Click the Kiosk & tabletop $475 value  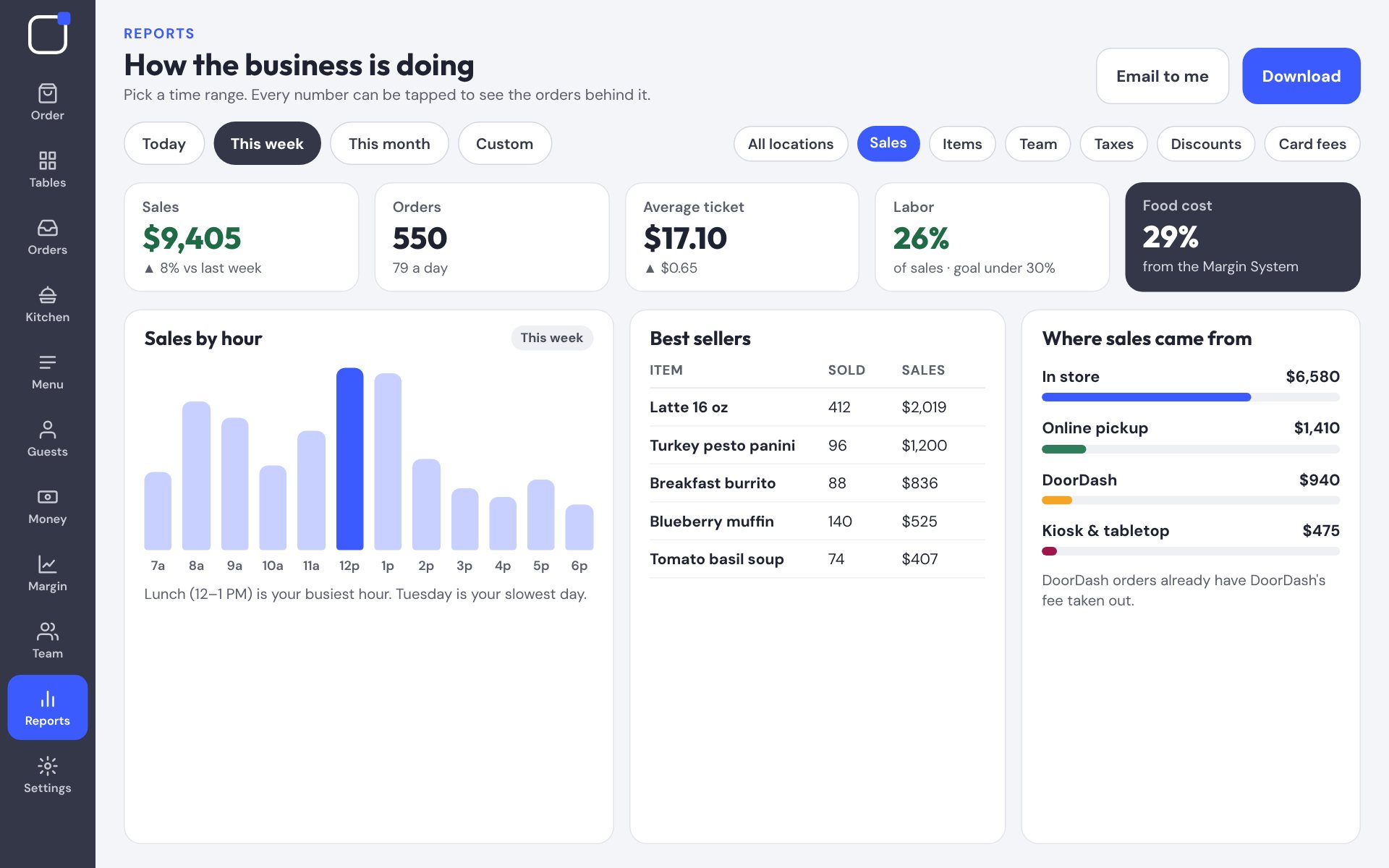pyautogui.click(x=1321, y=530)
